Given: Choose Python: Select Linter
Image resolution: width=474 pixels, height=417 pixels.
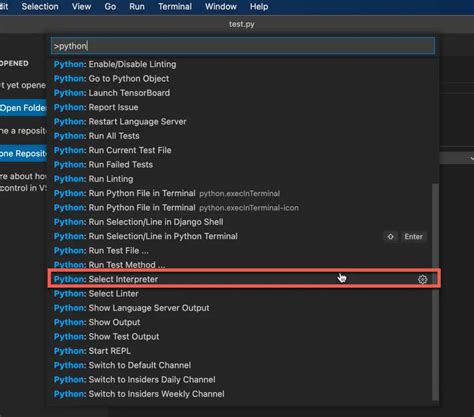Looking at the screenshot, I should (x=243, y=294).
